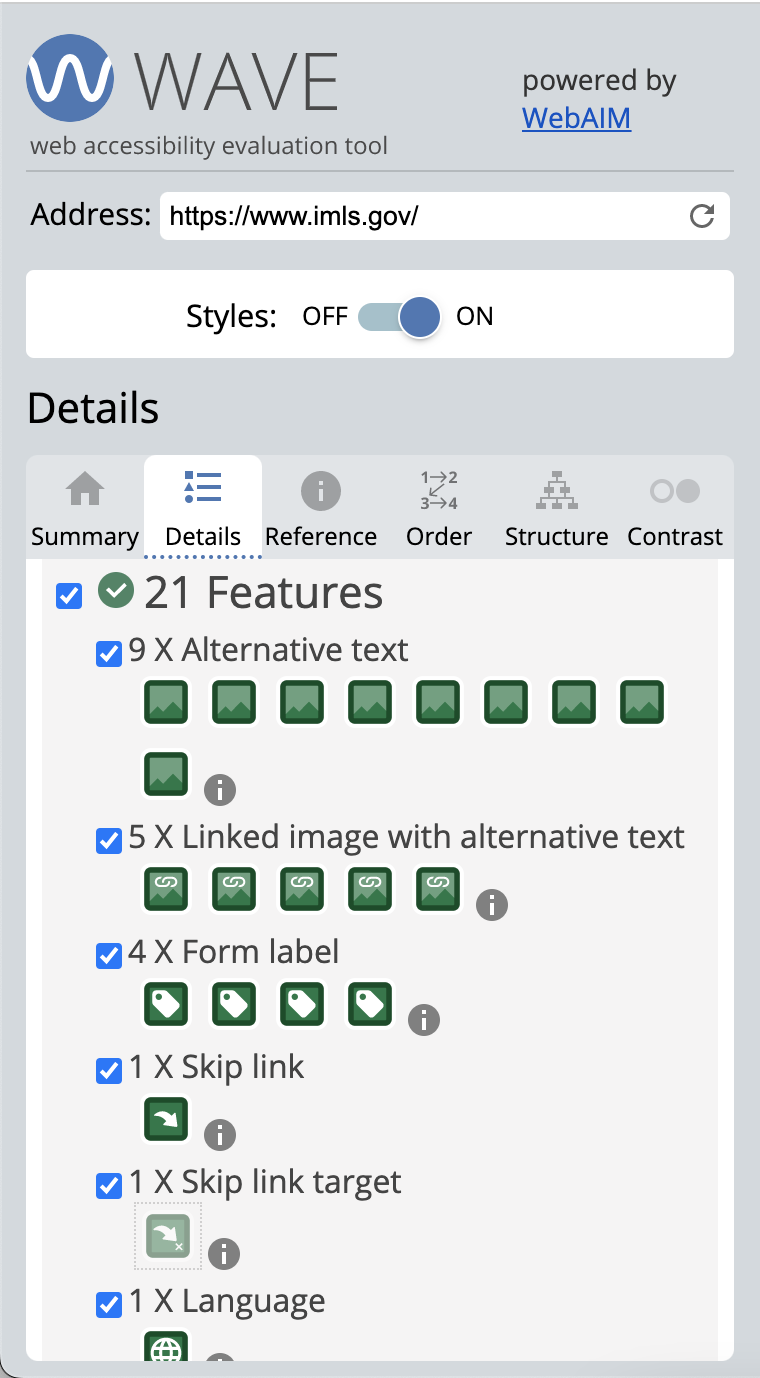Open the Structure tab
Image resolution: width=760 pixels, height=1378 pixels.
[556, 507]
